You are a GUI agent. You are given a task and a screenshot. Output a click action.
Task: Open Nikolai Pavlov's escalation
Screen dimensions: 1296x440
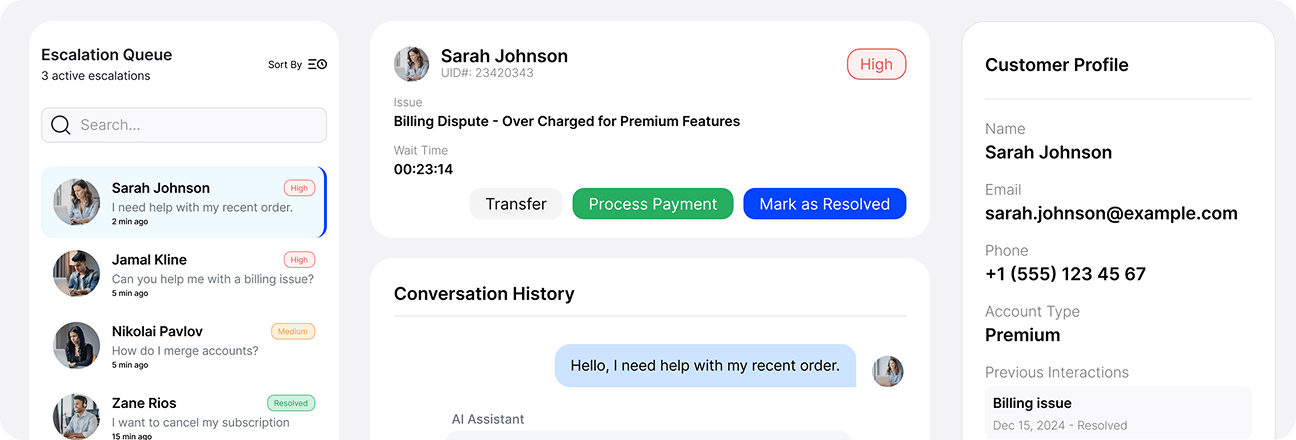coord(184,346)
